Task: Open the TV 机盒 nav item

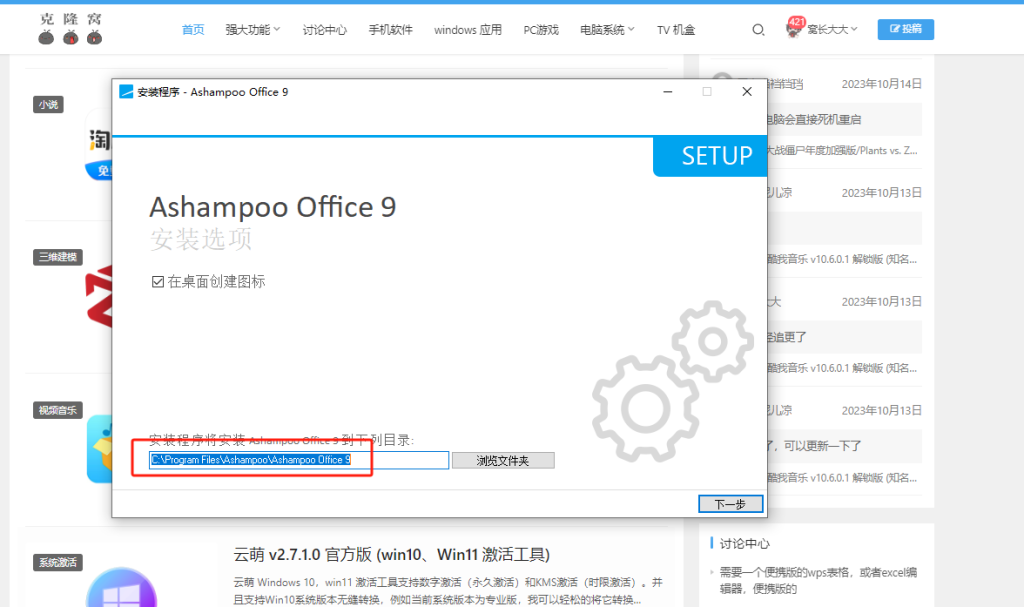Action: (676, 29)
